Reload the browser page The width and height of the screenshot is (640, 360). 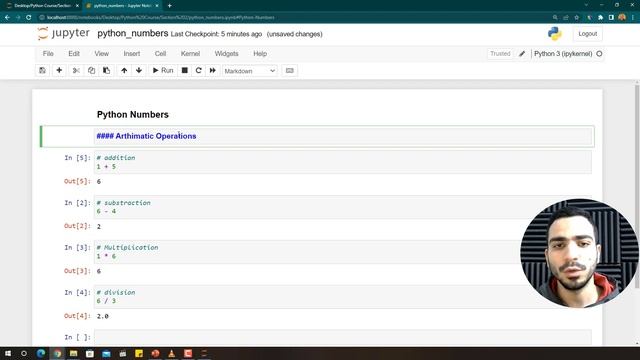click(x=29, y=18)
